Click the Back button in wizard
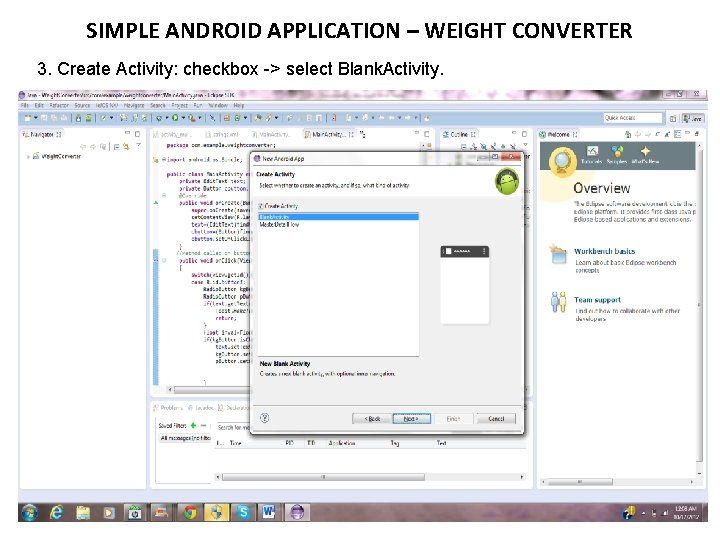The height and width of the screenshot is (540, 720). (372, 419)
